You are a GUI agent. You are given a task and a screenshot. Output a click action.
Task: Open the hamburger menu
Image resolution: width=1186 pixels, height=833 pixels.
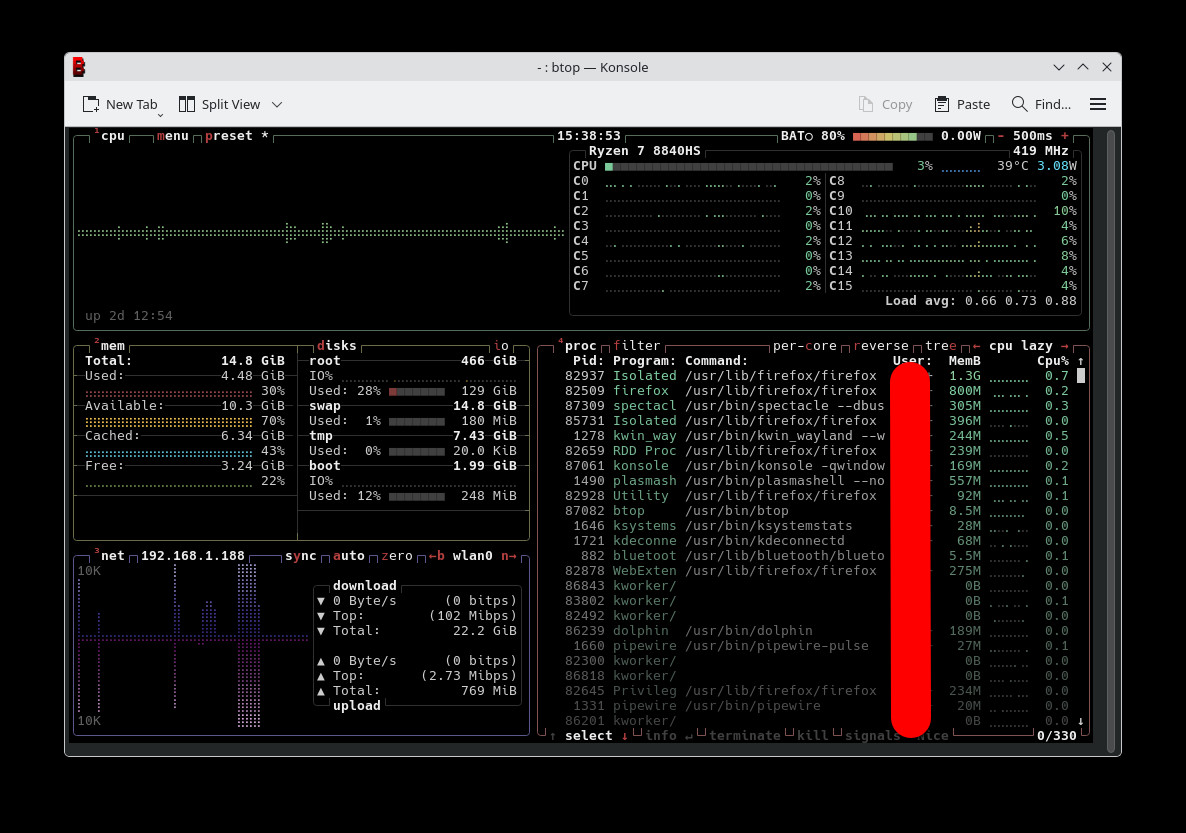tap(1098, 104)
